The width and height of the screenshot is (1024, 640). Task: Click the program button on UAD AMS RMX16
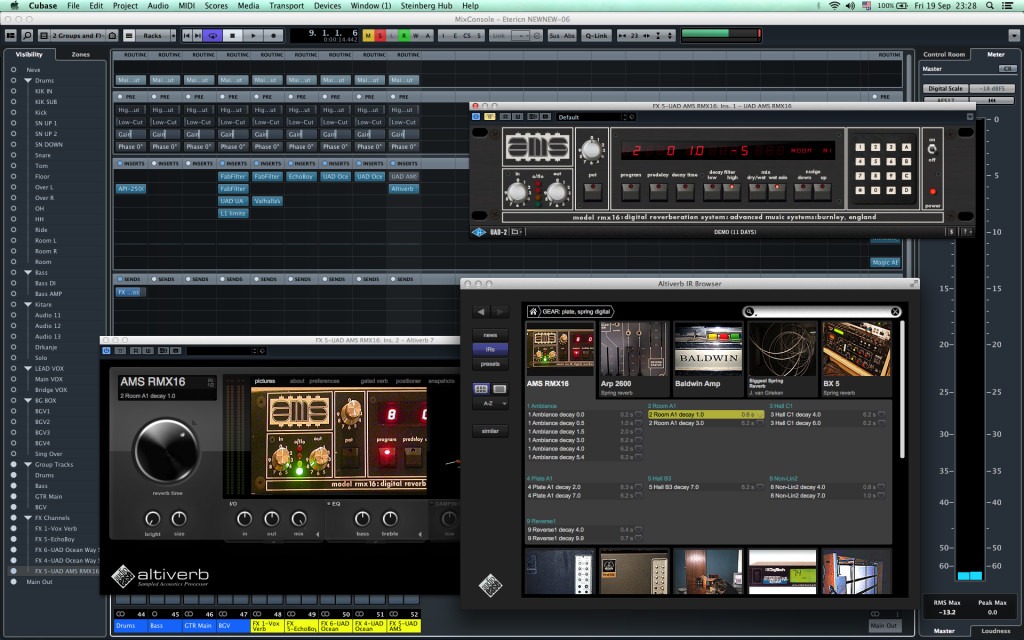[x=630, y=191]
